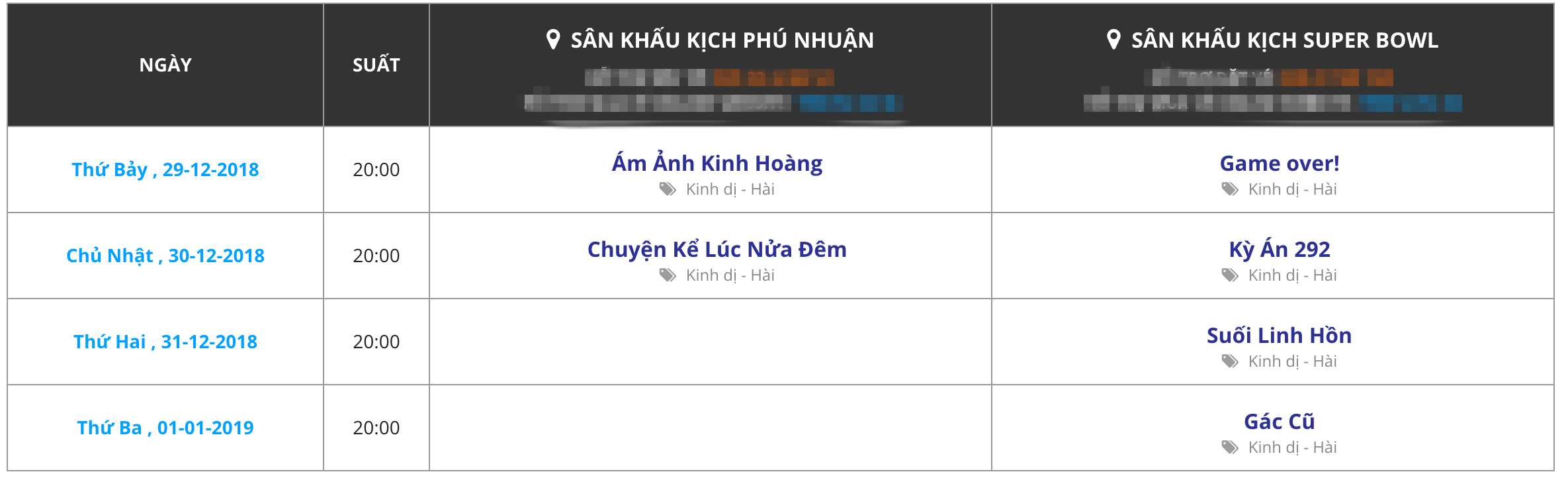Open the show Game over!
1568x478 pixels.
(x=1280, y=164)
